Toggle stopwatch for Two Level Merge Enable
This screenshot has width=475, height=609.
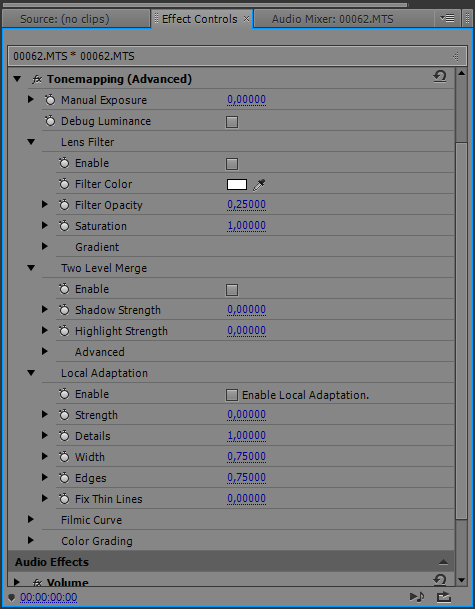(x=64, y=289)
